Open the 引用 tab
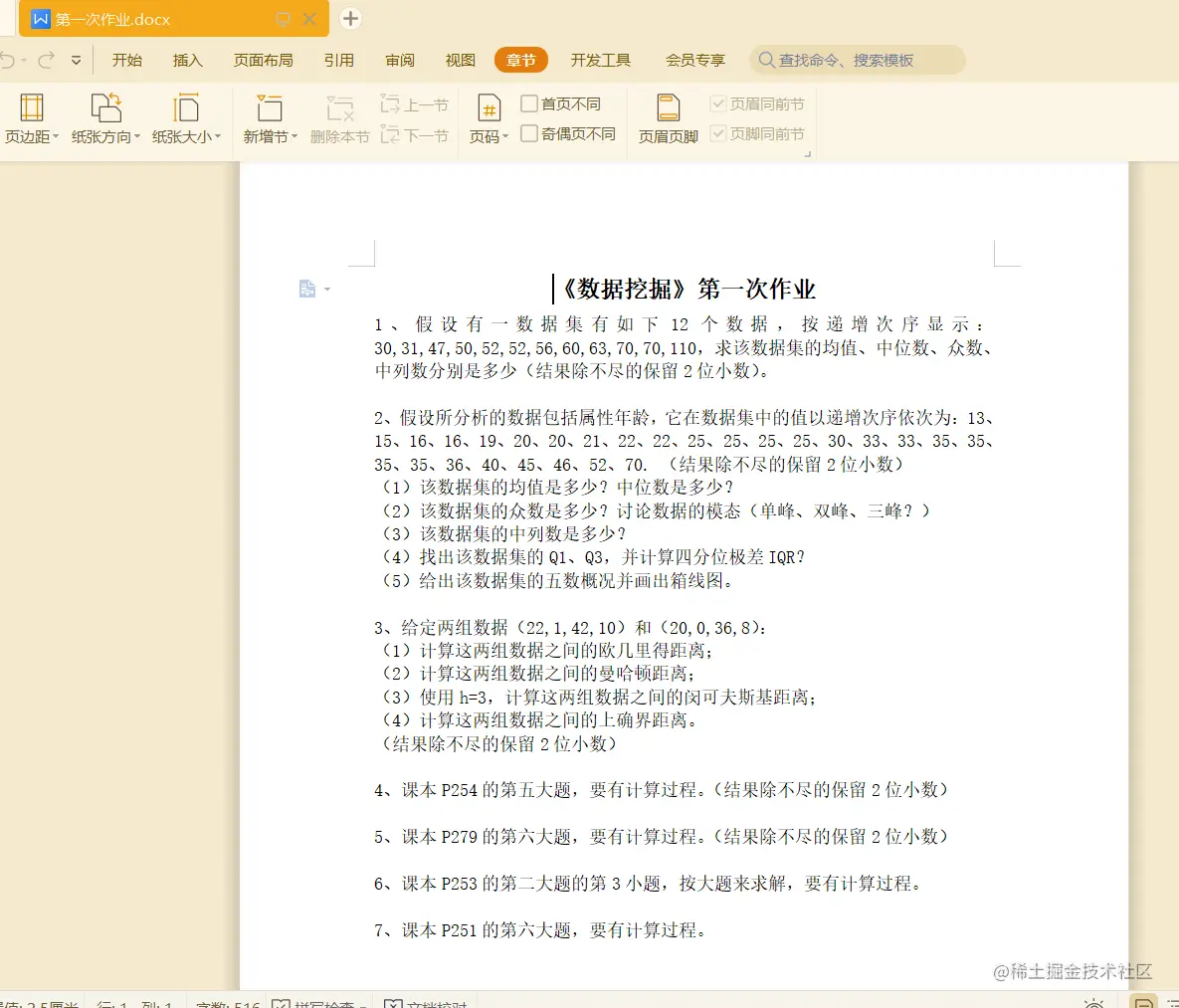The height and width of the screenshot is (1008, 1179). (x=339, y=60)
